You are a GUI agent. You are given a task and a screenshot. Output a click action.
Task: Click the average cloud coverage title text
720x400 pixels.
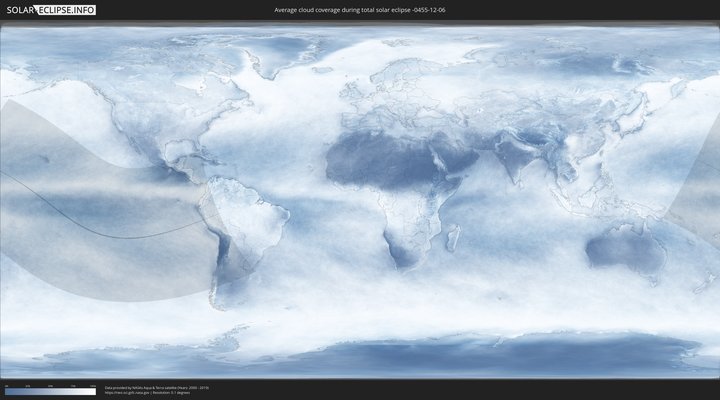pos(359,10)
